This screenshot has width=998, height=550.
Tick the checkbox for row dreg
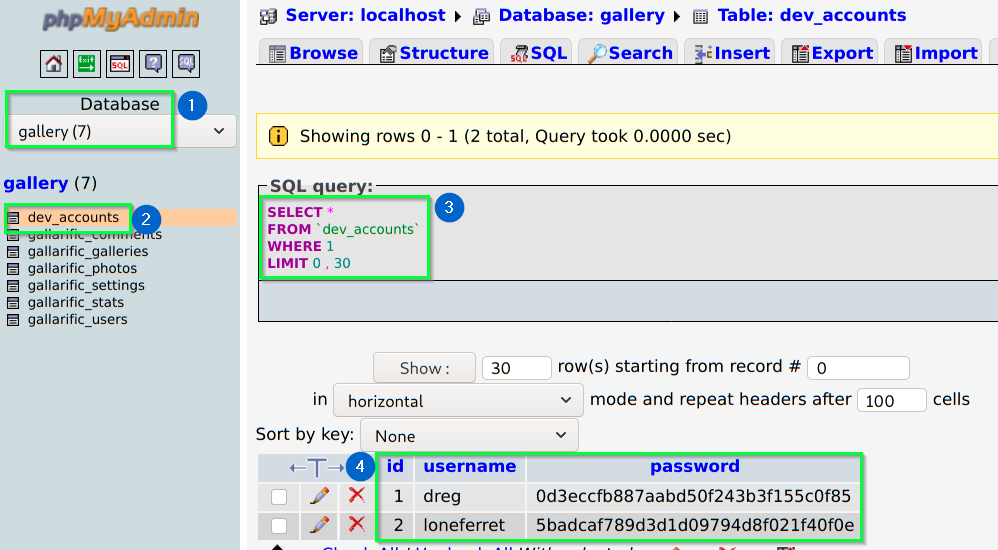(279, 497)
